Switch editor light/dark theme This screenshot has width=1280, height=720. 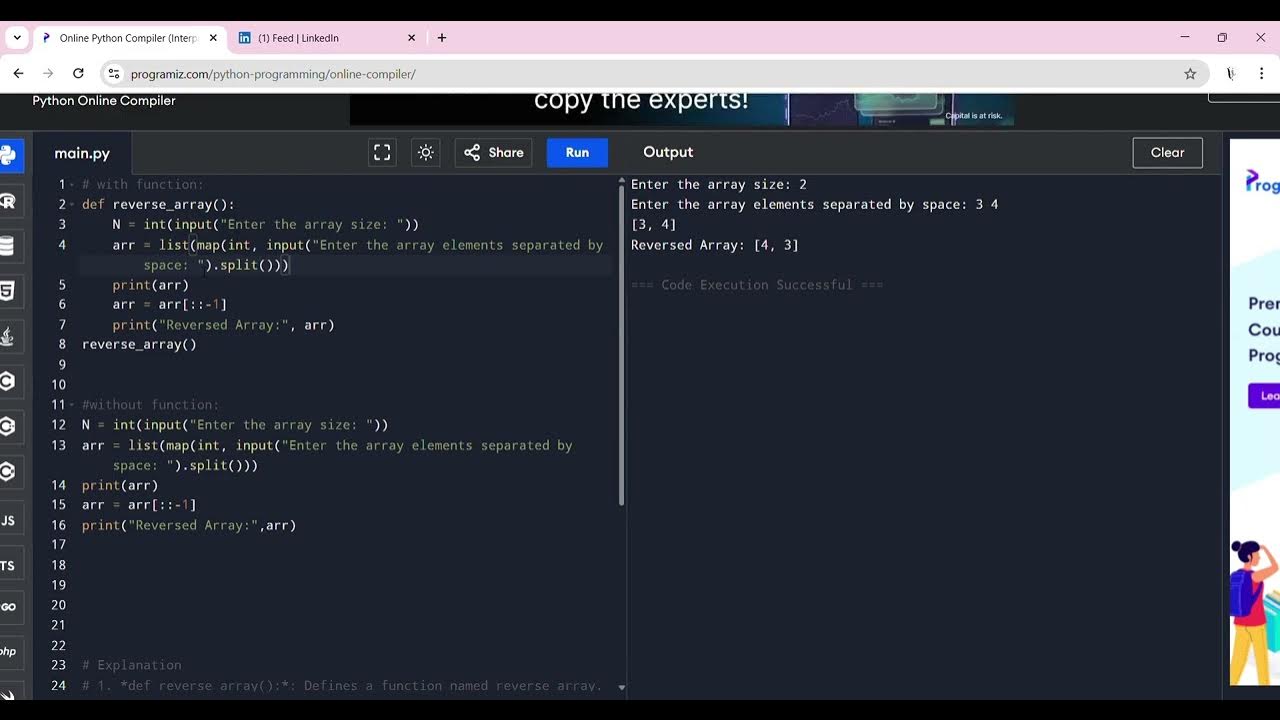coord(426,152)
